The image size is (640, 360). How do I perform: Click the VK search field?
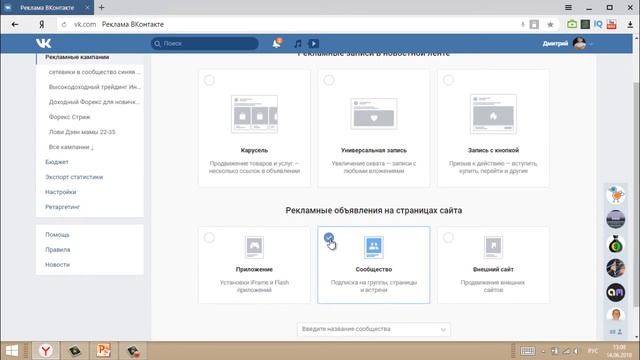coord(204,43)
